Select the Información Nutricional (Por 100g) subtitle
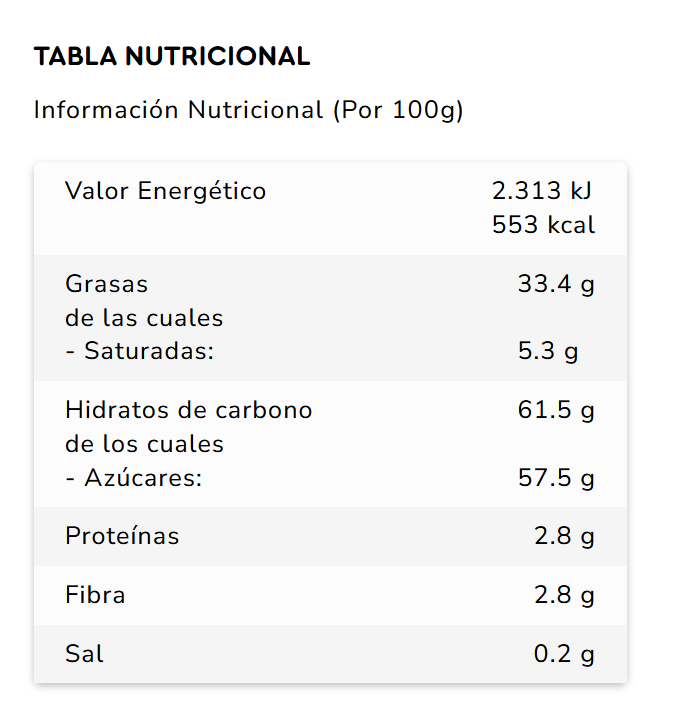687x728 pixels. (248, 110)
